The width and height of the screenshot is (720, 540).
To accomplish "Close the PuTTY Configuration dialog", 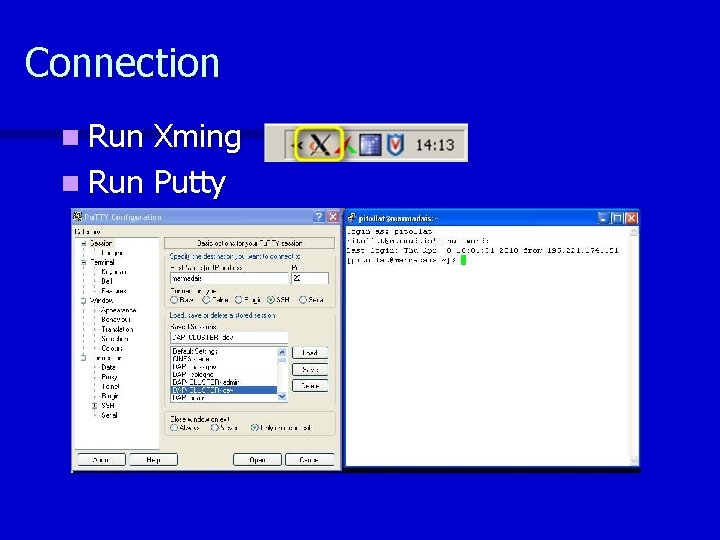I will [333, 217].
